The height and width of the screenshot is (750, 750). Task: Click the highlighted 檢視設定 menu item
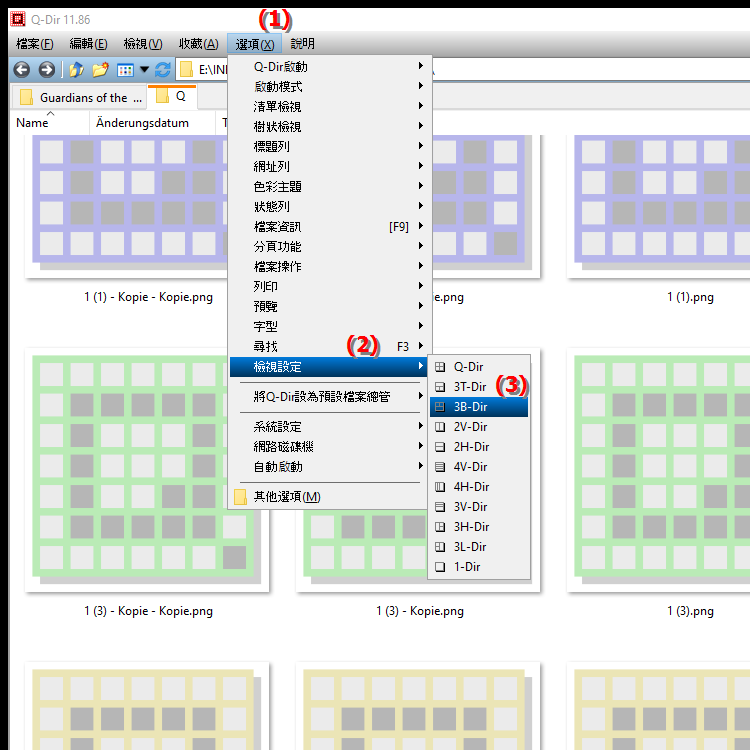[x=329, y=367]
